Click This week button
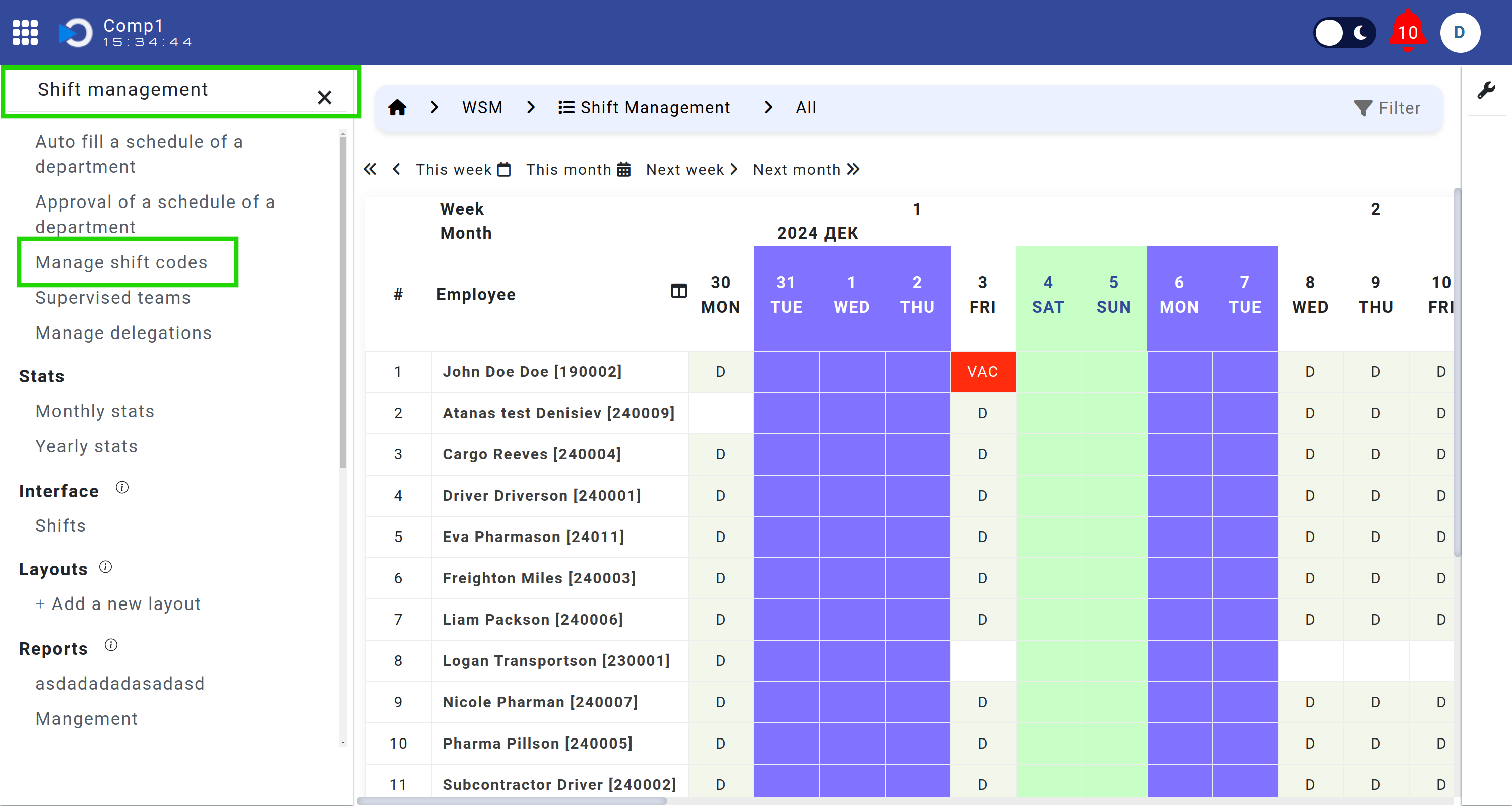 463,170
